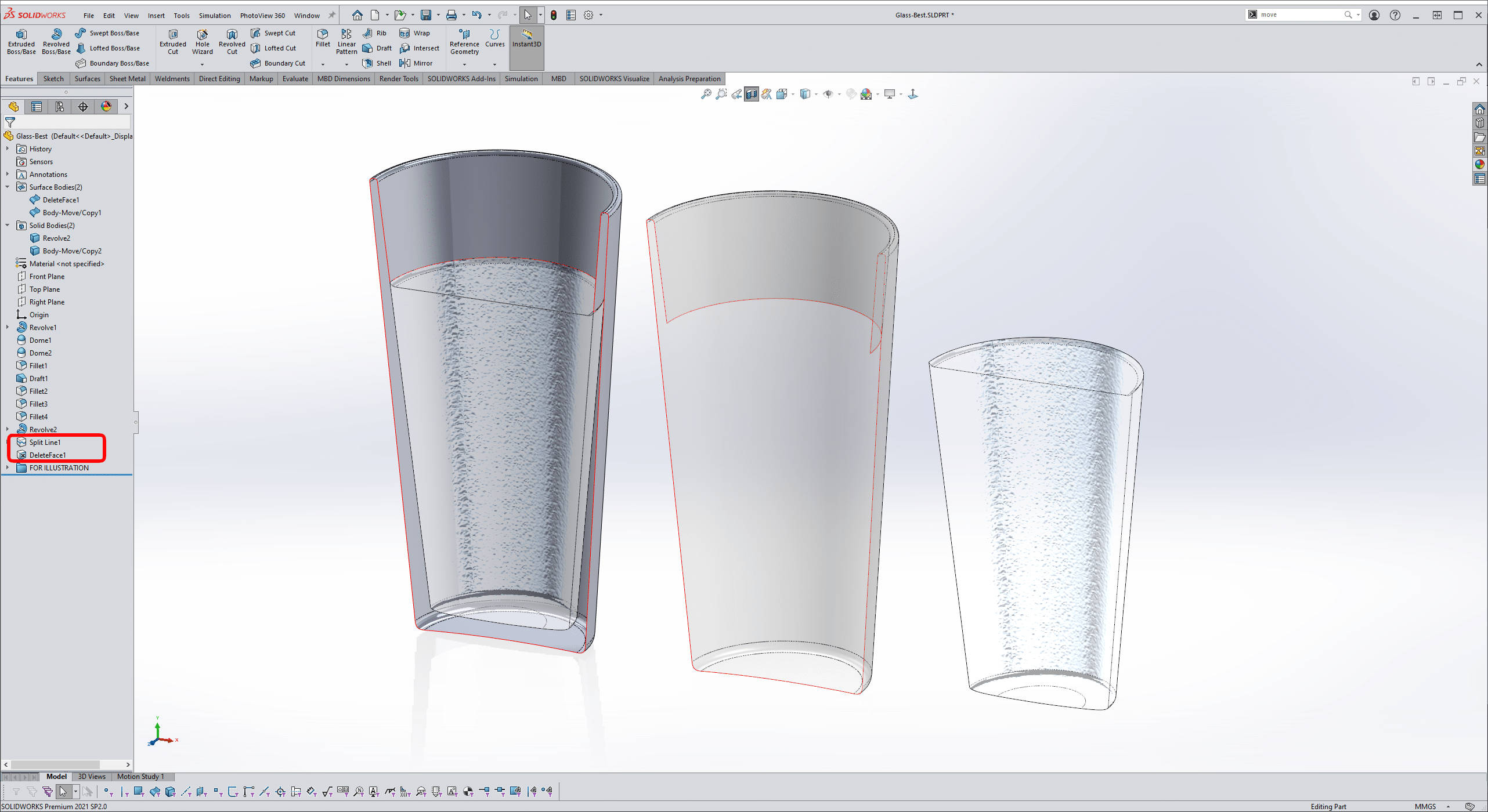
Task: Select the DeleteFace1 feature in tree
Action: pyautogui.click(x=48, y=455)
